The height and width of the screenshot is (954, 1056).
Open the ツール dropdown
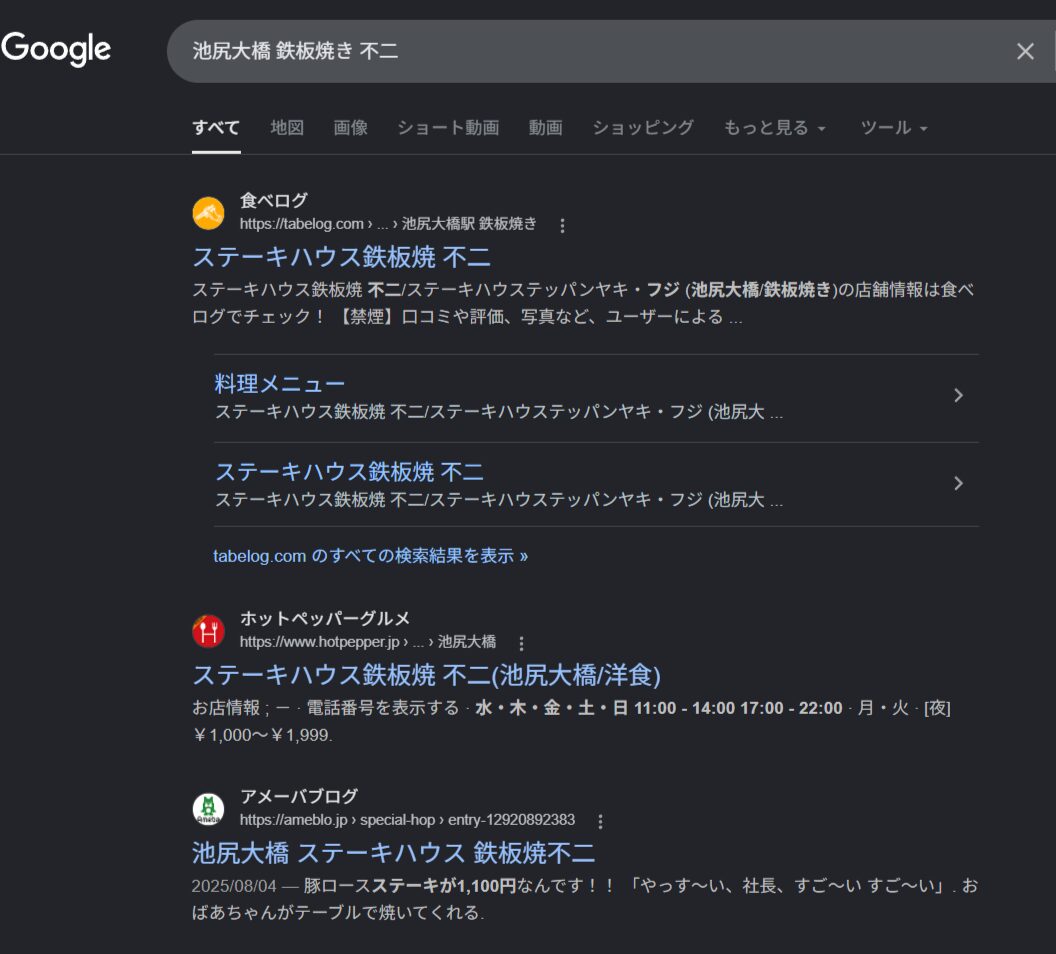(894, 127)
